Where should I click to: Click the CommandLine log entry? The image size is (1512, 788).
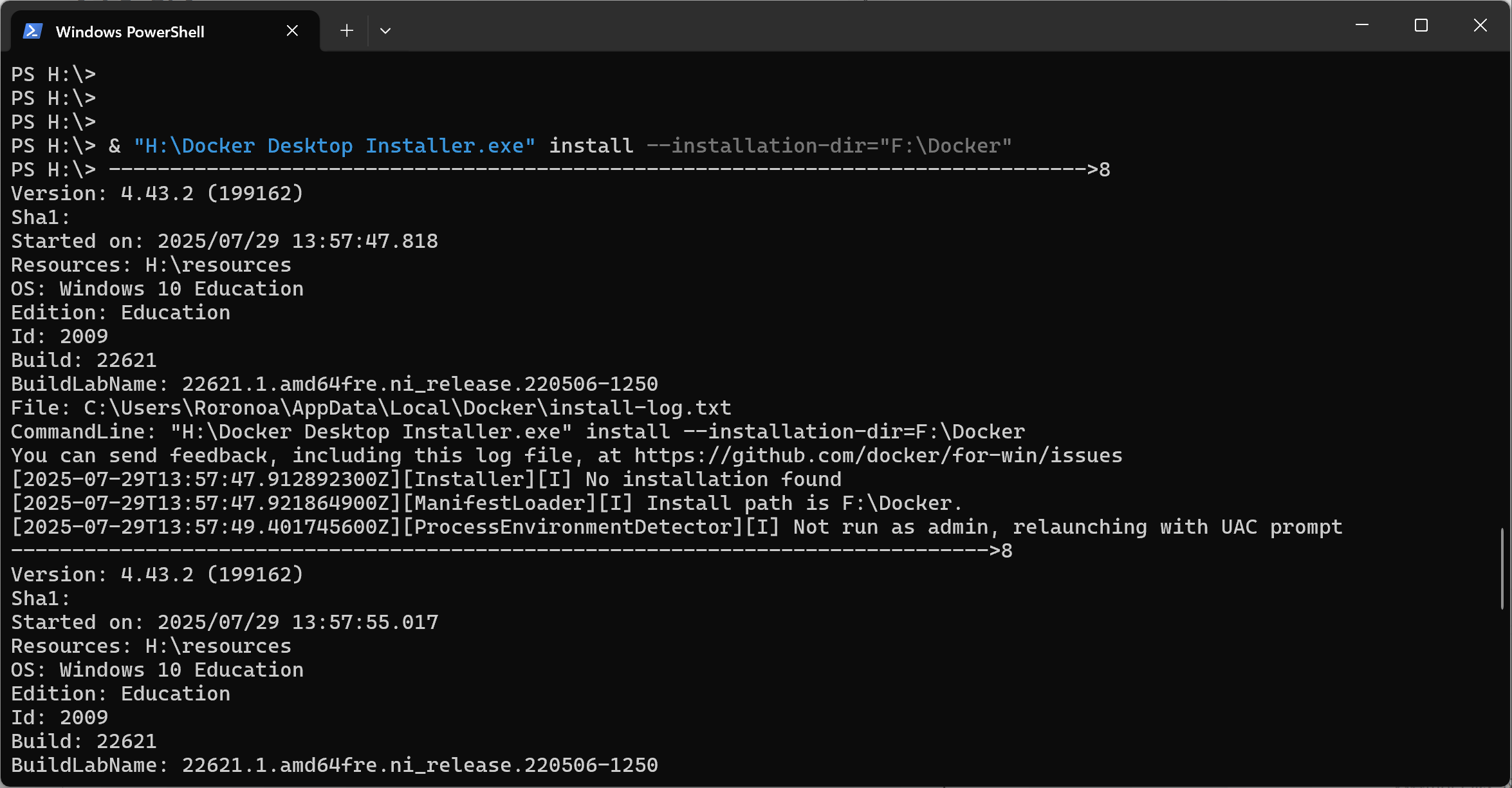click(x=518, y=431)
